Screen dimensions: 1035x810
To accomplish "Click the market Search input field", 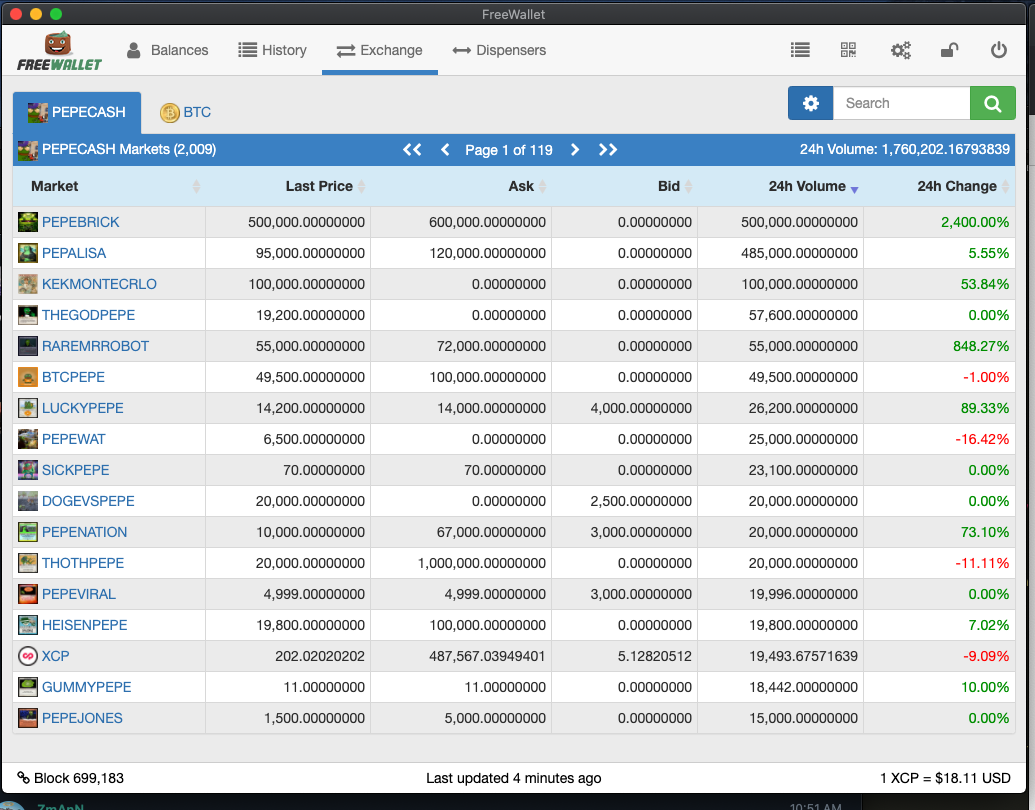I will coord(902,103).
